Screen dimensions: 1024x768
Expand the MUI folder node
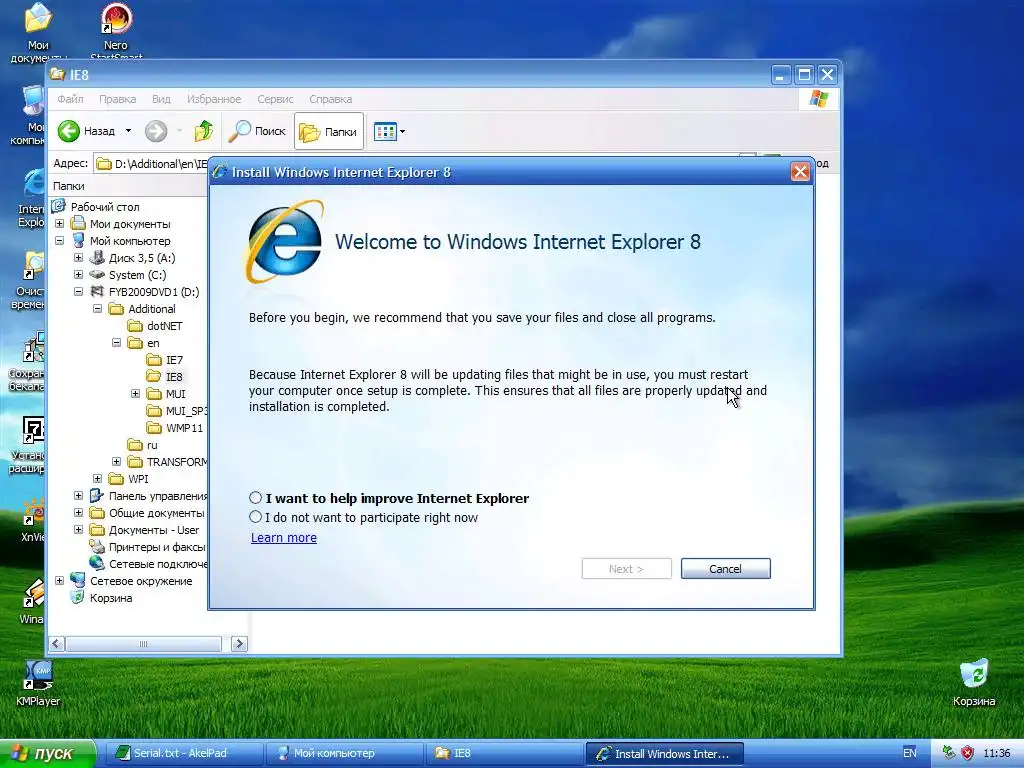coord(135,394)
